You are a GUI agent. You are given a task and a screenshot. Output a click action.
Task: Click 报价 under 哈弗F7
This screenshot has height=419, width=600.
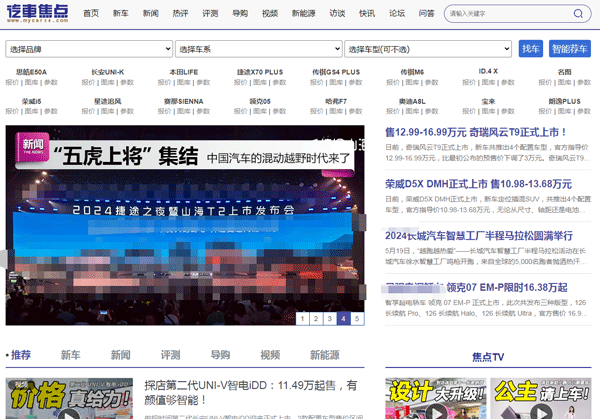point(316,111)
